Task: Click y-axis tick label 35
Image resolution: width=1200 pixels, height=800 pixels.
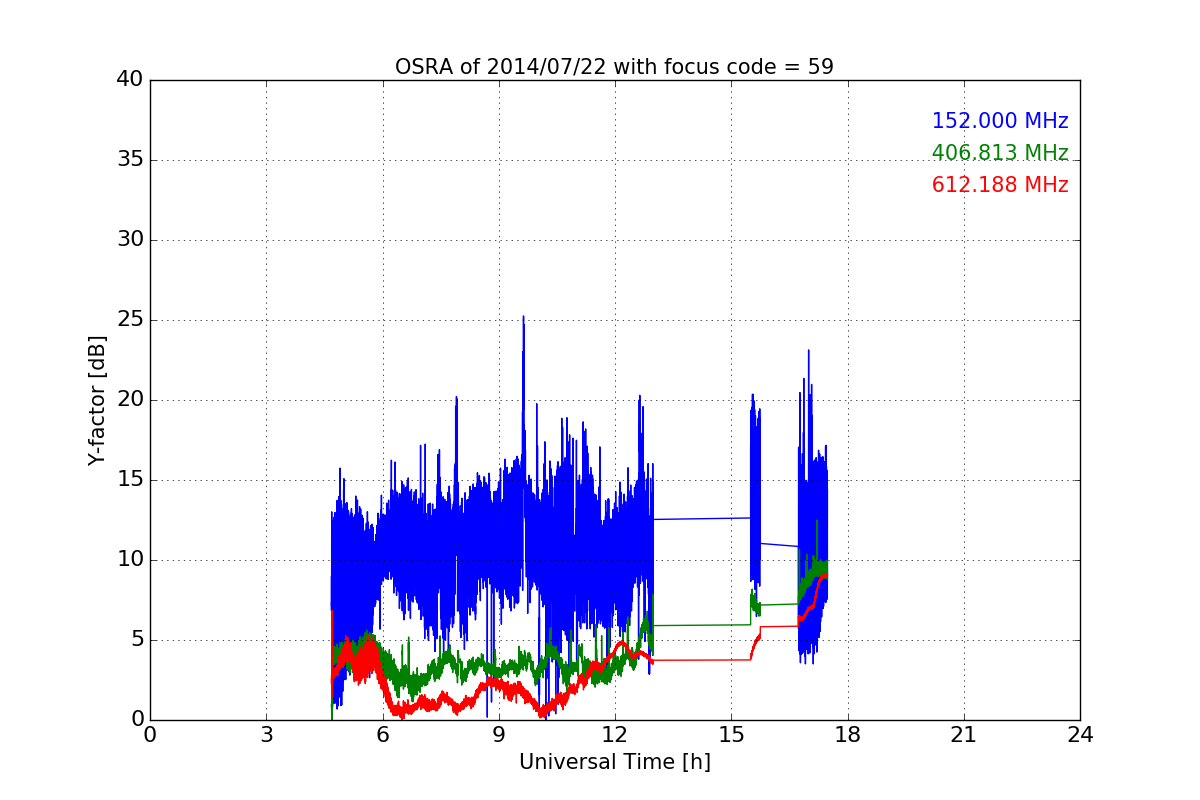Action: [130, 160]
